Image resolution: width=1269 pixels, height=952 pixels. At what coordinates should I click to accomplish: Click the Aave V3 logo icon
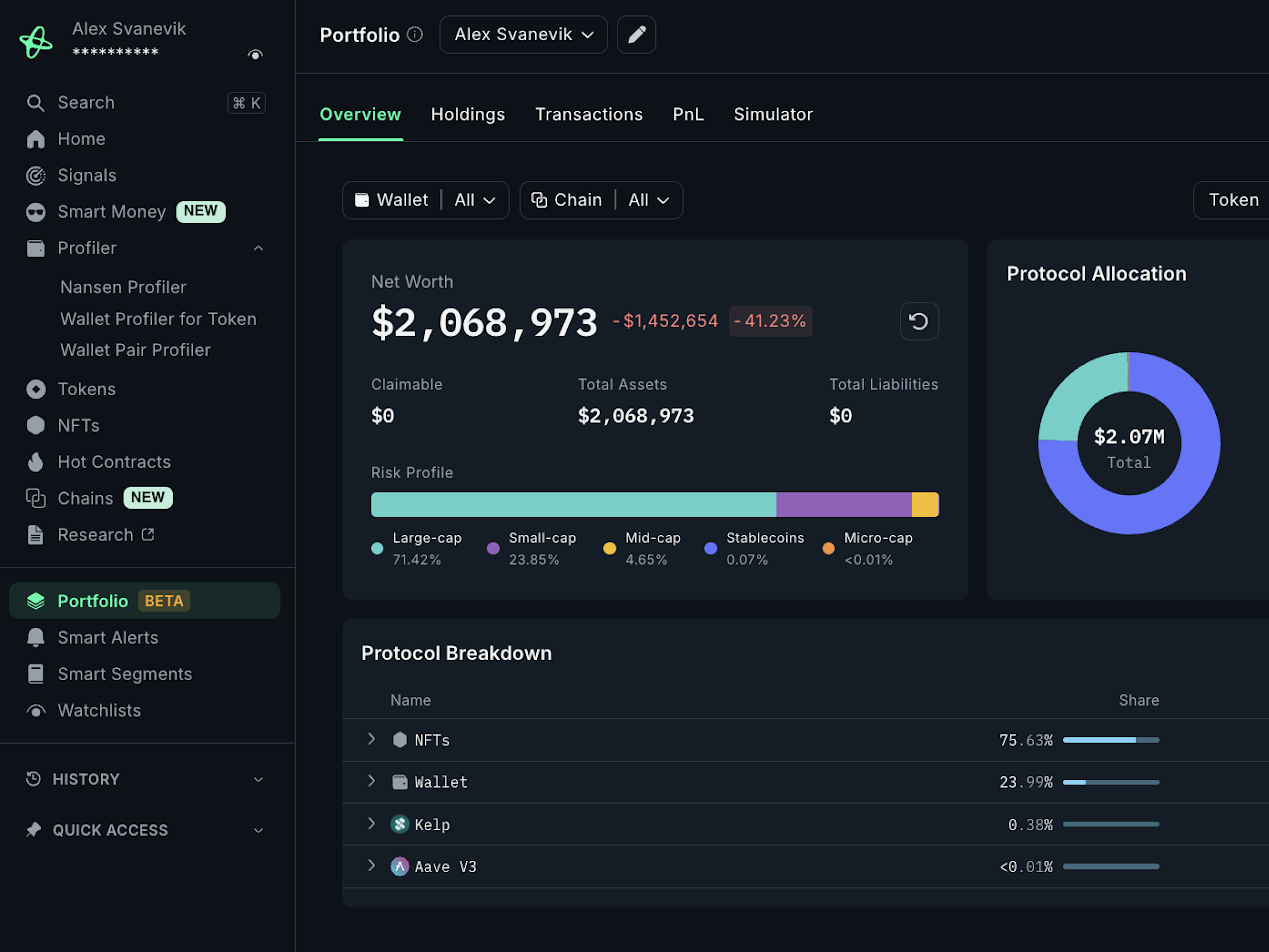pyautogui.click(x=400, y=867)
